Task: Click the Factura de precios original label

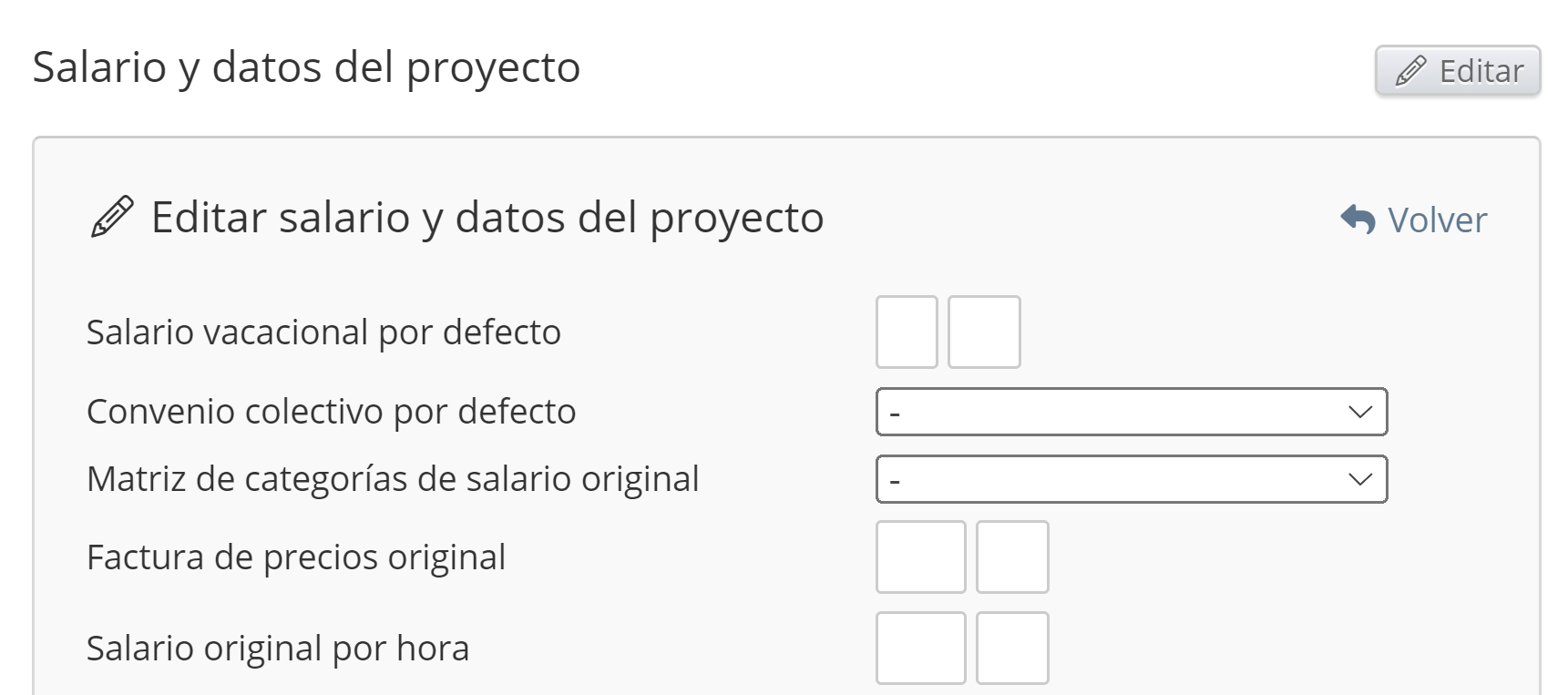Action: click(296, 557)
